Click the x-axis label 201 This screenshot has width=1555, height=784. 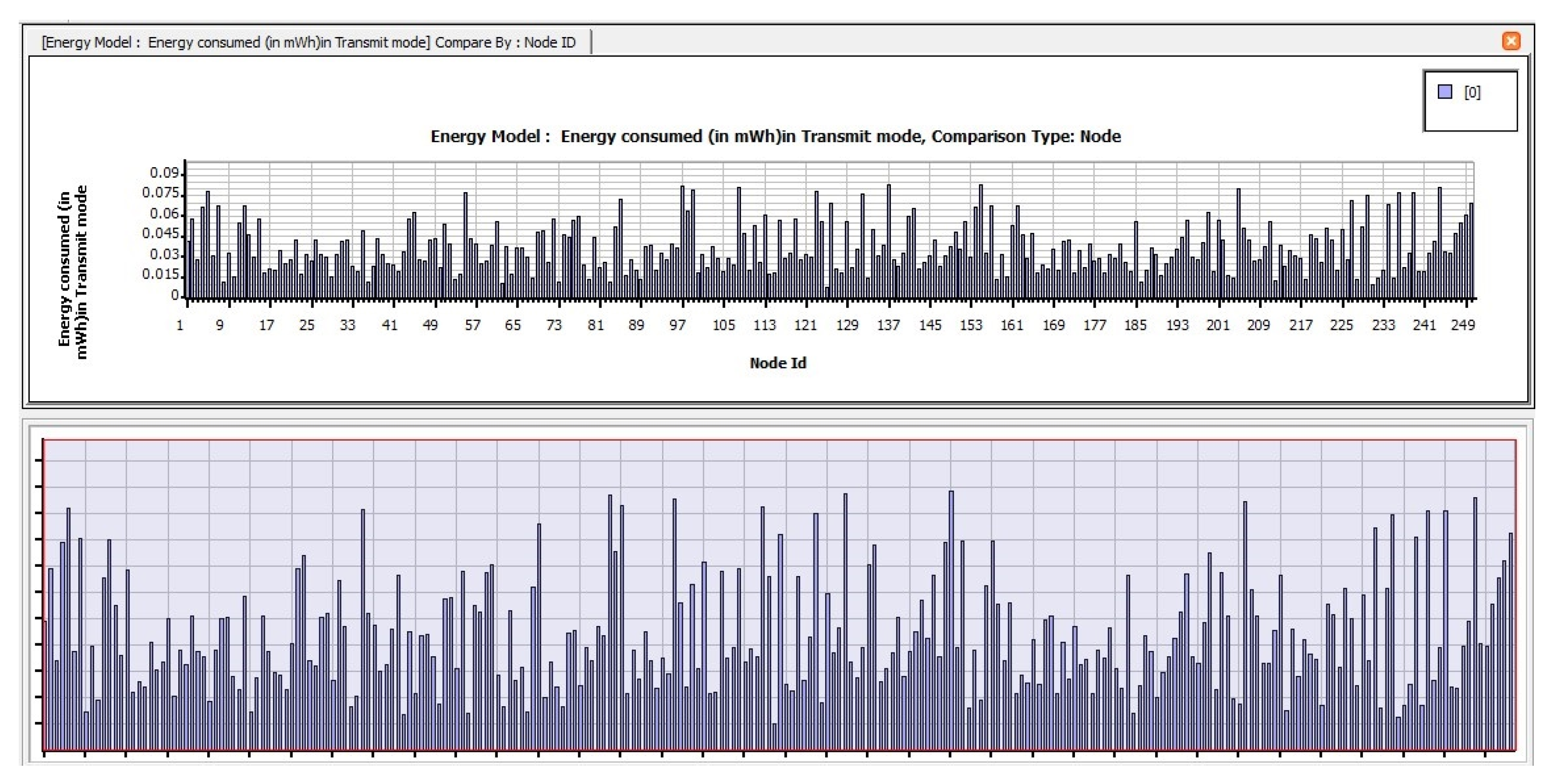tap(1218, 325)
